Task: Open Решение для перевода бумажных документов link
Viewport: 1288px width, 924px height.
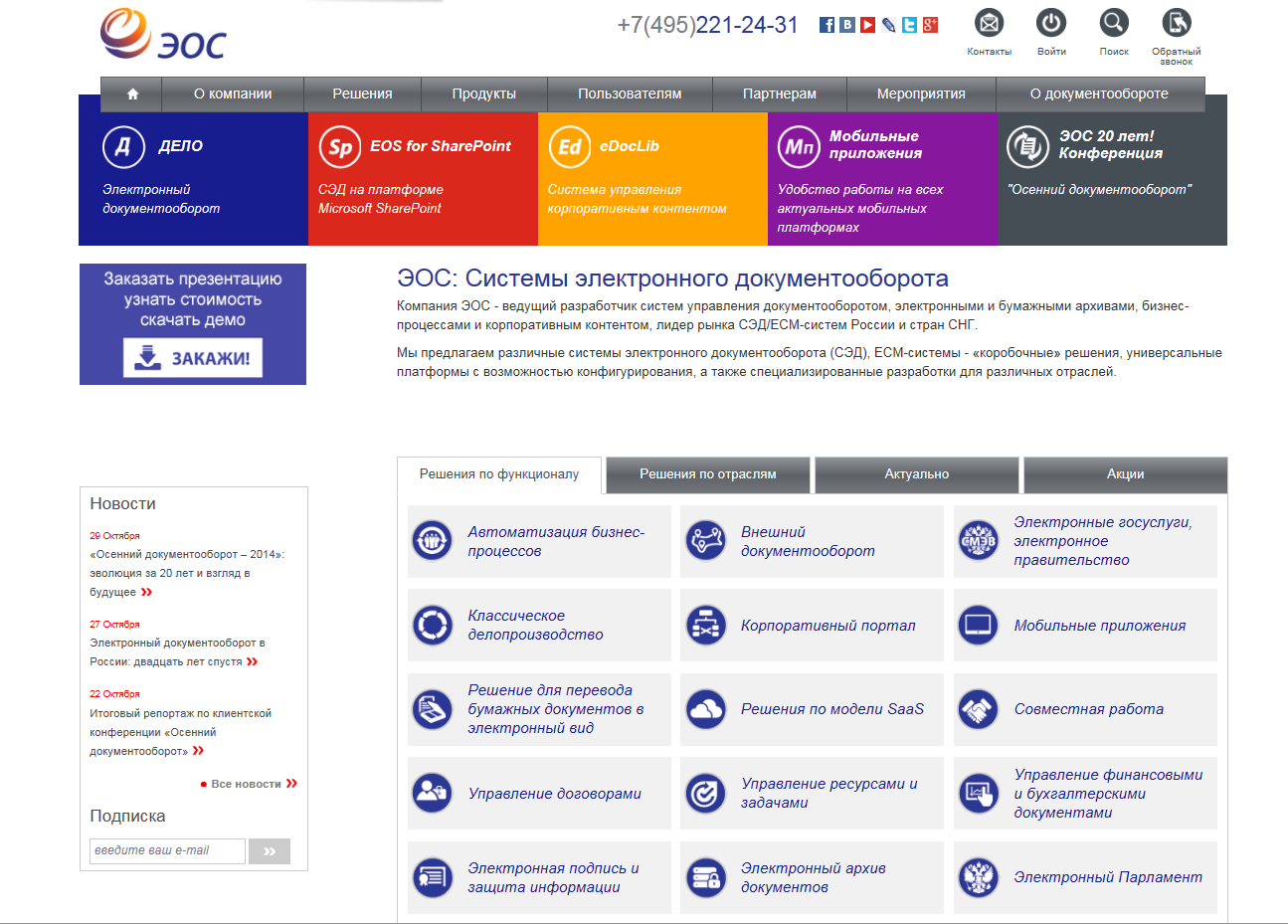Action: [556, 709]
